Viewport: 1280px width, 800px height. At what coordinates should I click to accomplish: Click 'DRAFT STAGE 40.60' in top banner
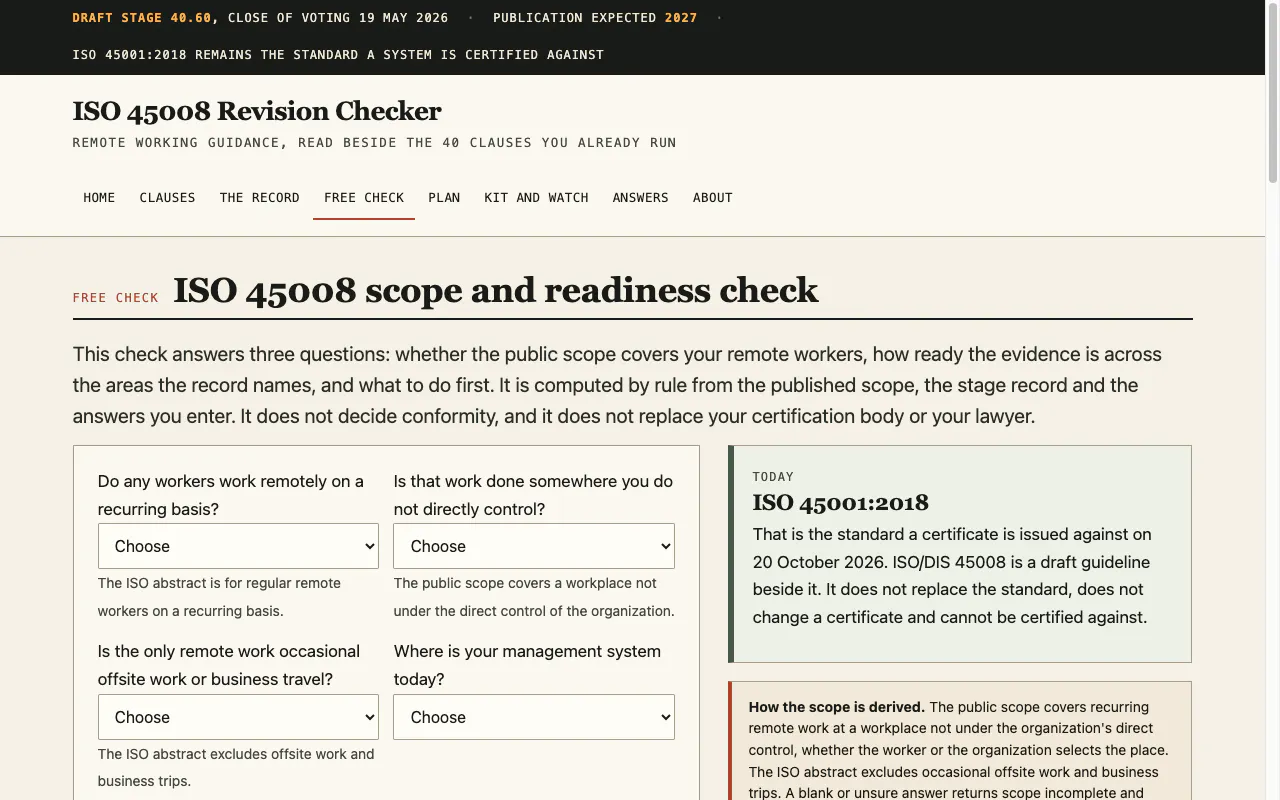pos(142,18)
